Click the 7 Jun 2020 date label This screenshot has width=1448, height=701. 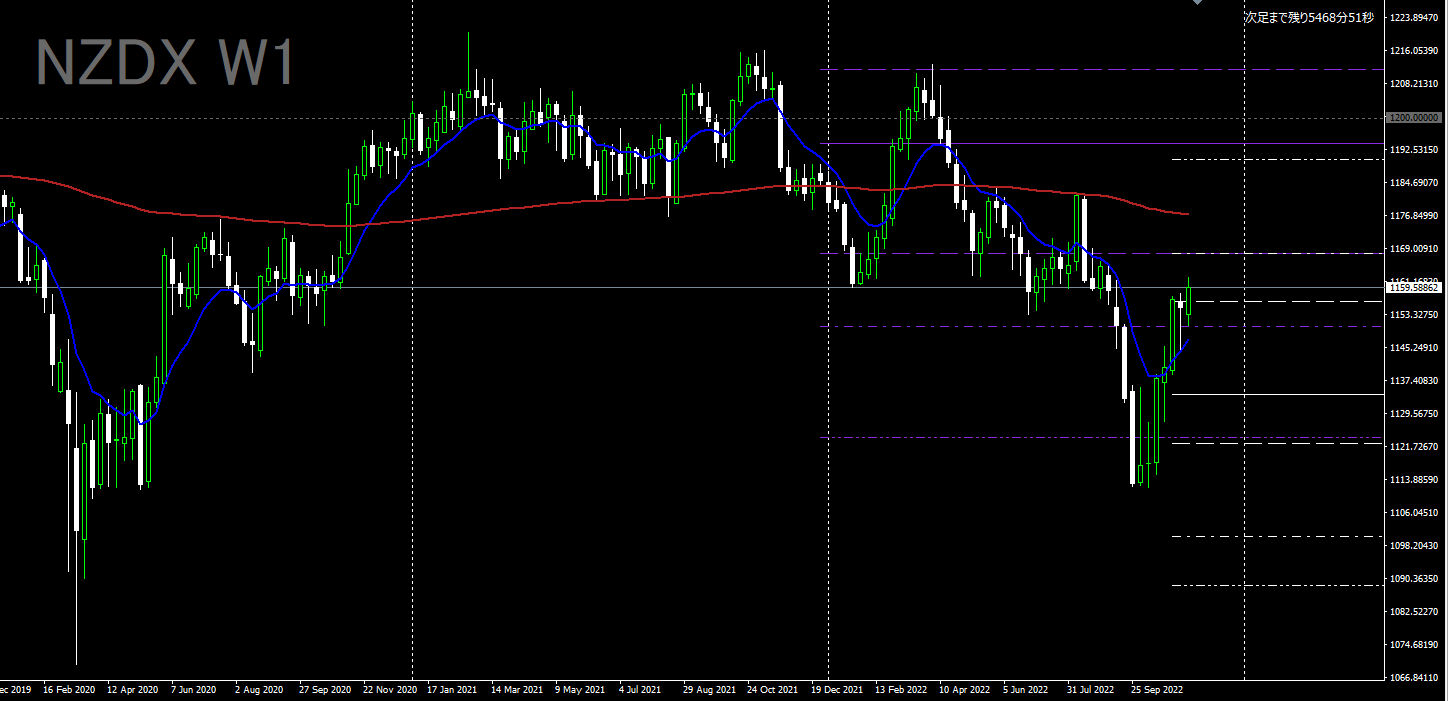[x=193, y=690]
